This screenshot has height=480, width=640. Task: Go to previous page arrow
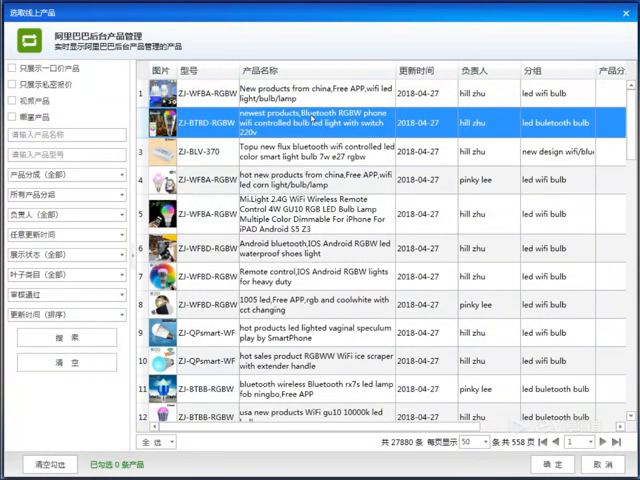pos(556,442)
